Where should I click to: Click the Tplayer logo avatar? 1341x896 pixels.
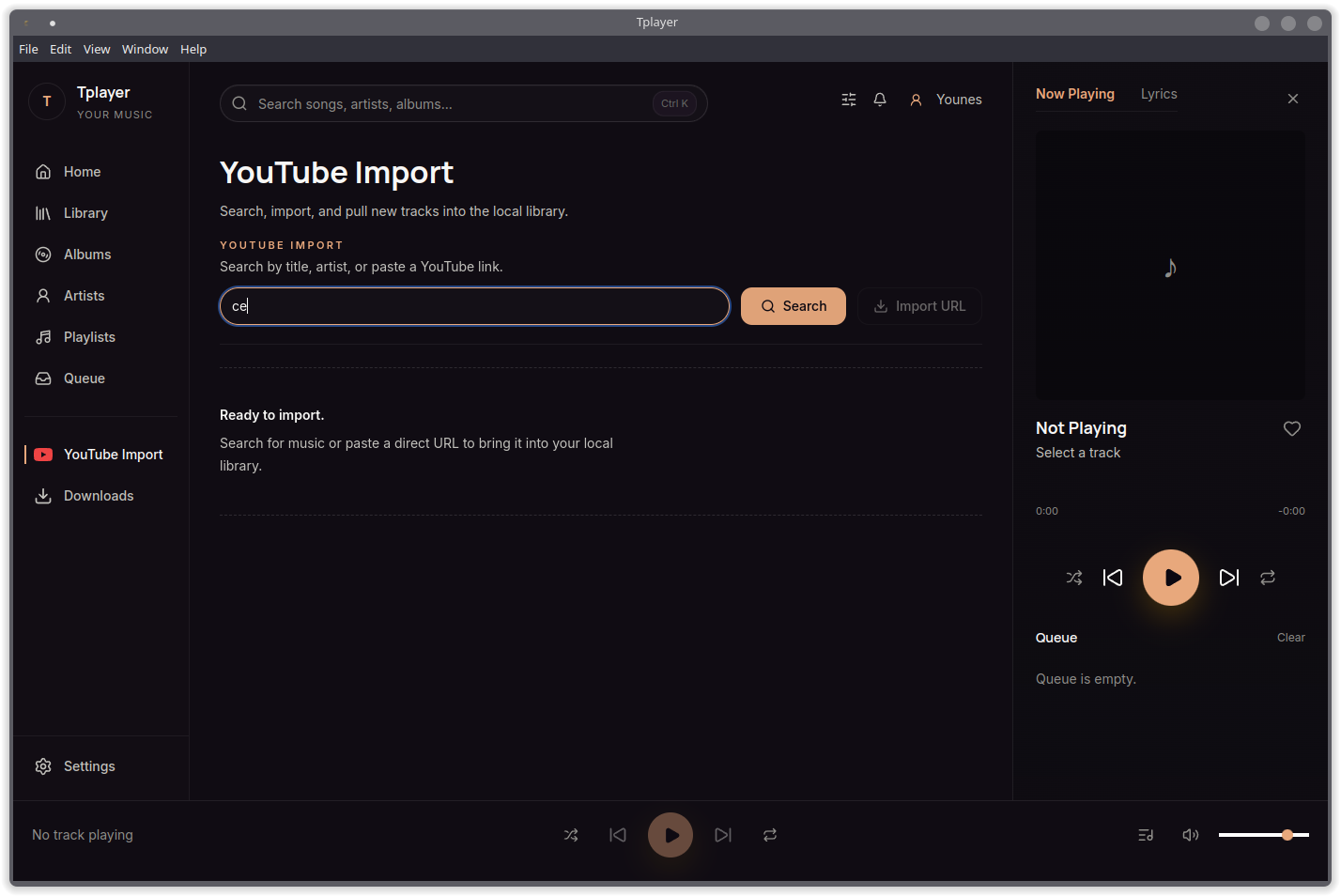click(47, 101)
